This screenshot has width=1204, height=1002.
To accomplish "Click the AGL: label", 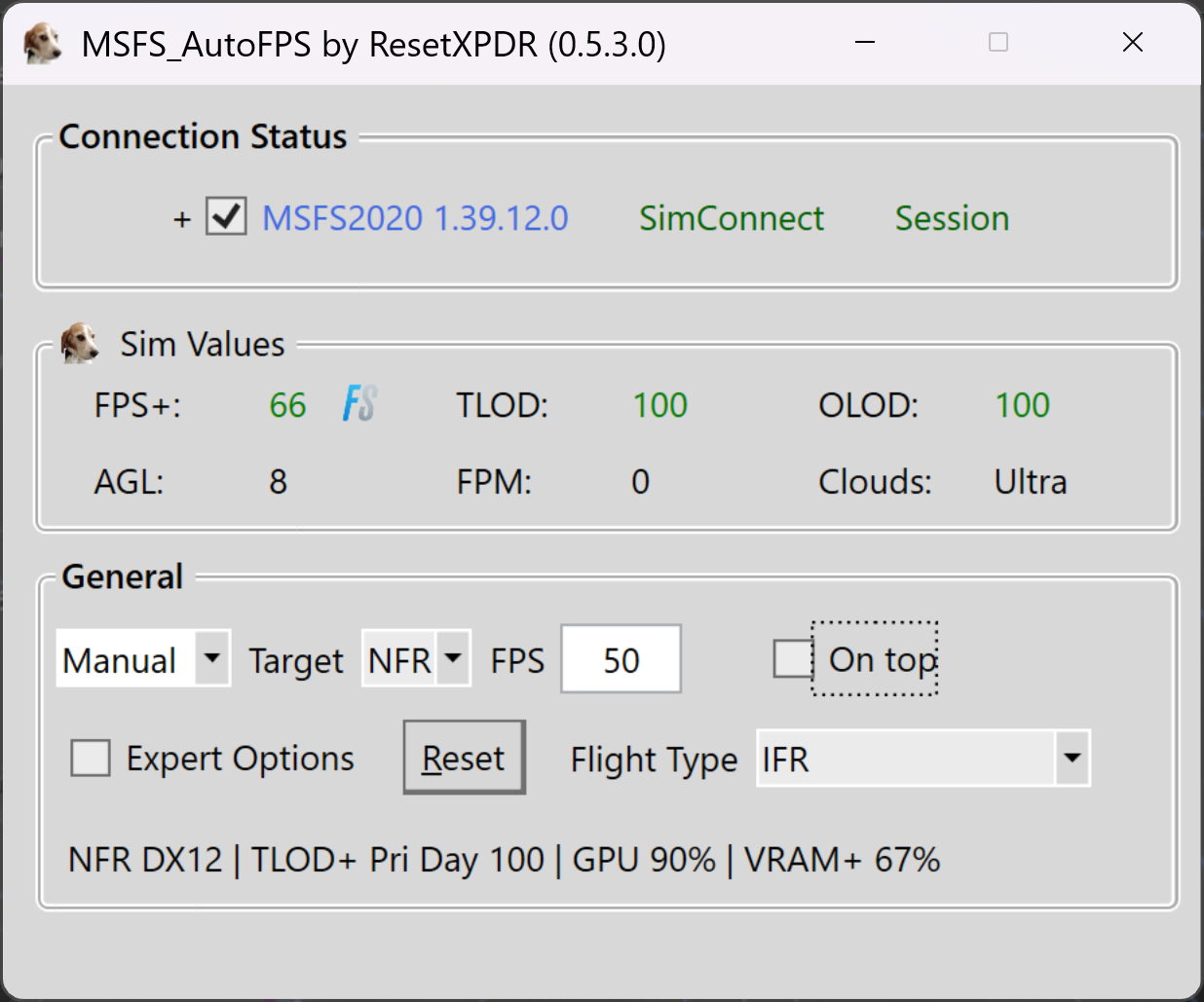I will (x=129, y=482).
